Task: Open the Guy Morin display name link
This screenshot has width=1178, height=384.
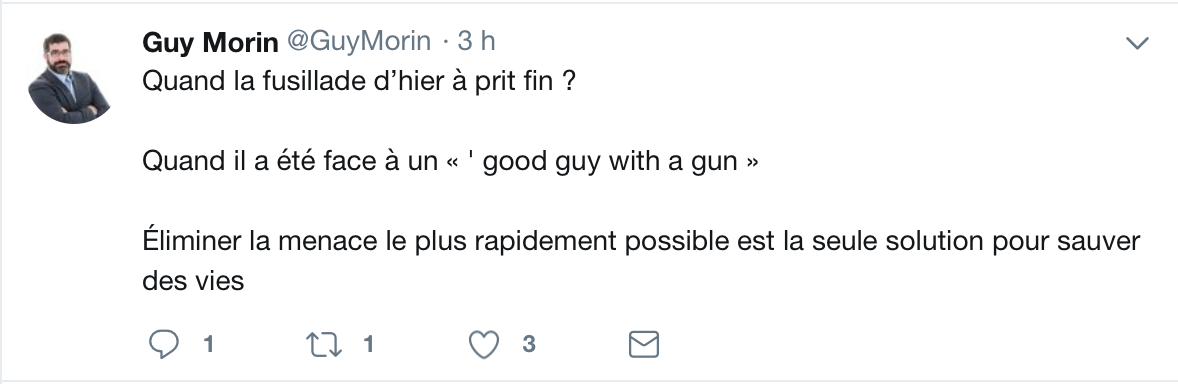Action: coord(210,42)
